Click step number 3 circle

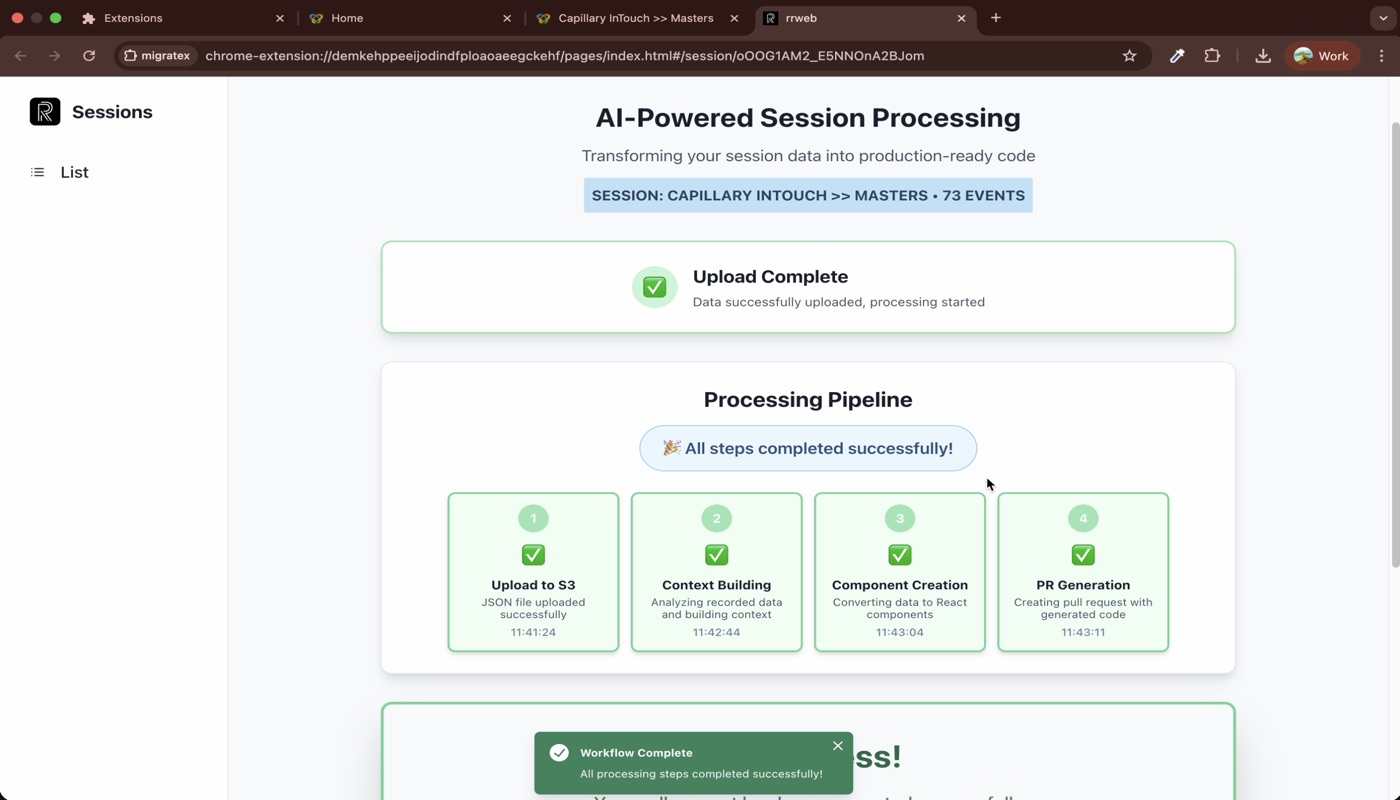[x=900, y=518]
